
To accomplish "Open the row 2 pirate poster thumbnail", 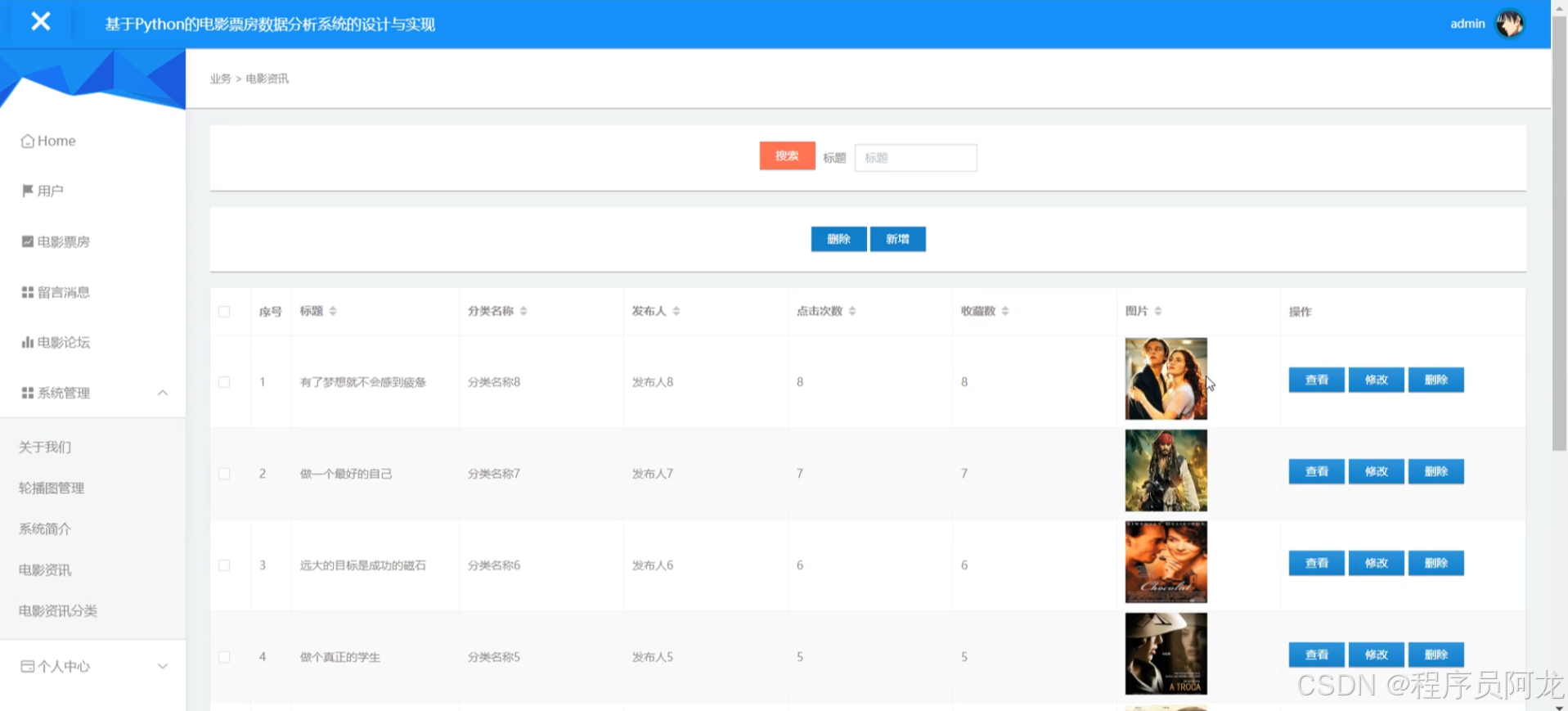I will 1166,470.
